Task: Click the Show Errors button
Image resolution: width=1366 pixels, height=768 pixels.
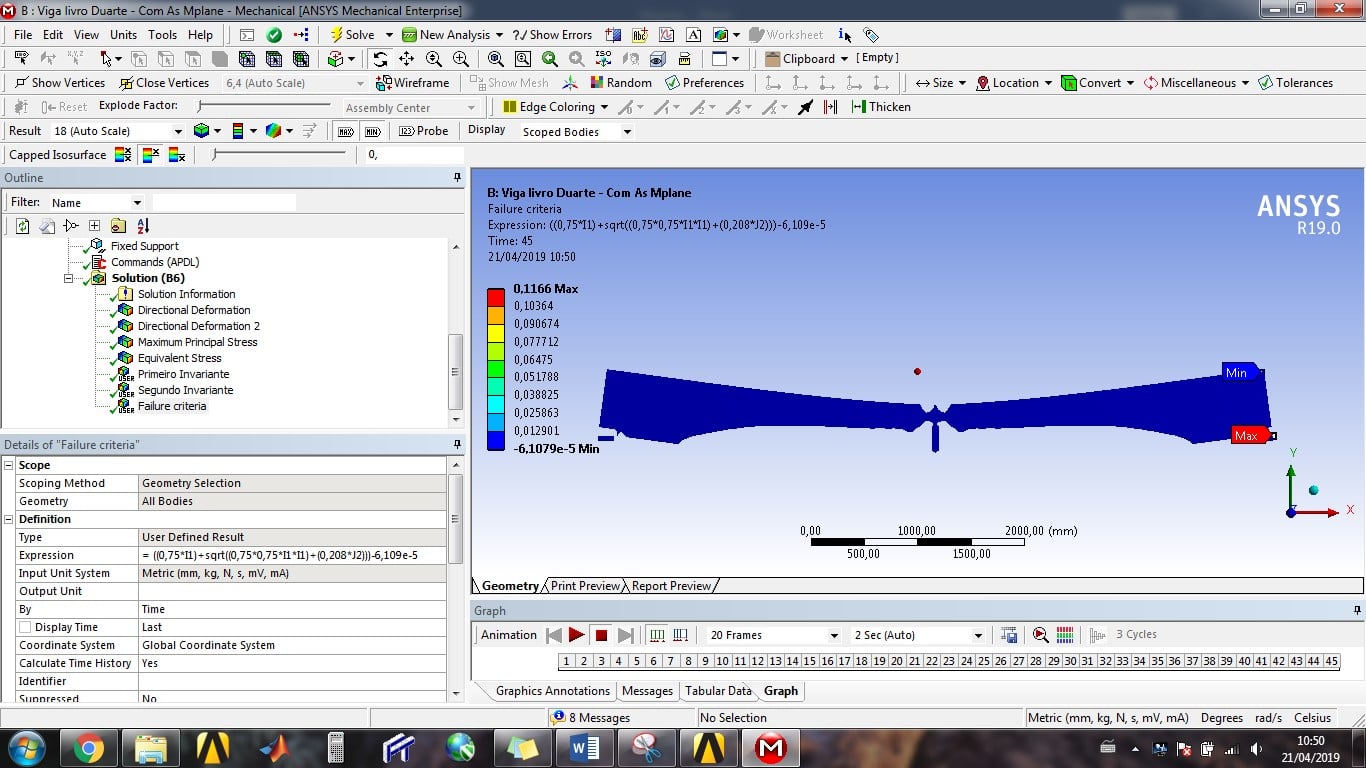Action: point(552,34)
